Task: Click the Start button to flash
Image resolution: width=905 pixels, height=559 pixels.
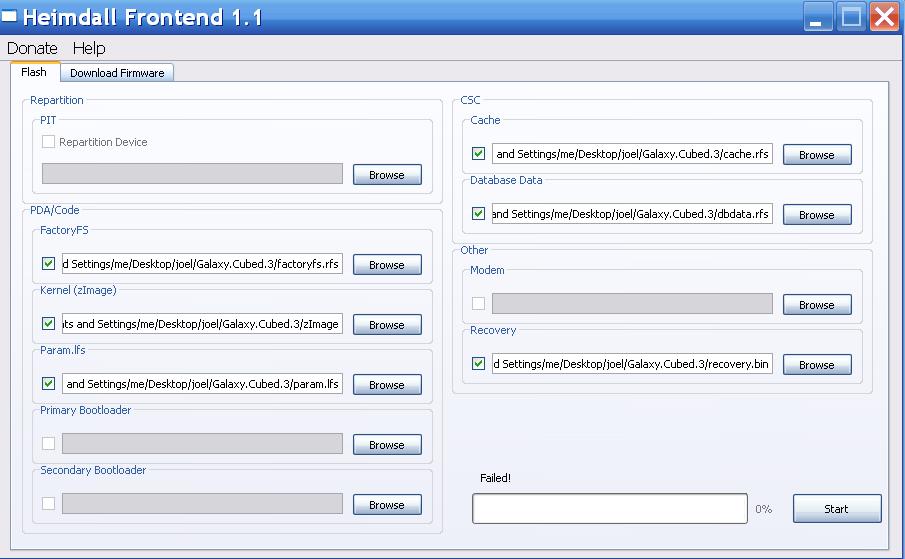Action: pos(837,509)
